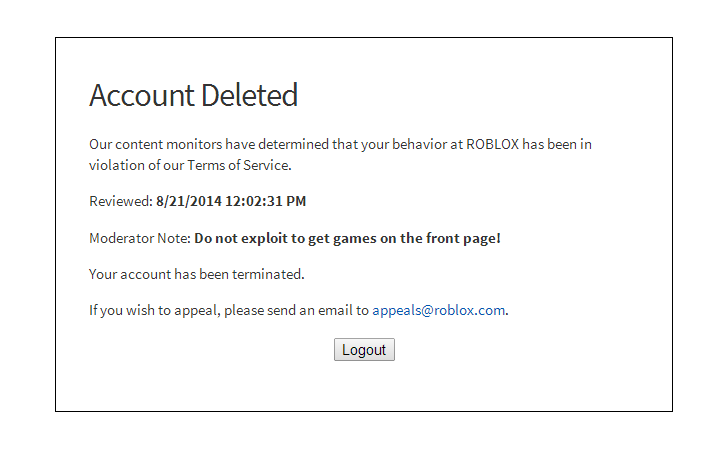This screenshot has width=722, height=461.
Task: Click the 'If you wish to appeal' sentence
Action: pyautogui.click(x=298, y=310)
